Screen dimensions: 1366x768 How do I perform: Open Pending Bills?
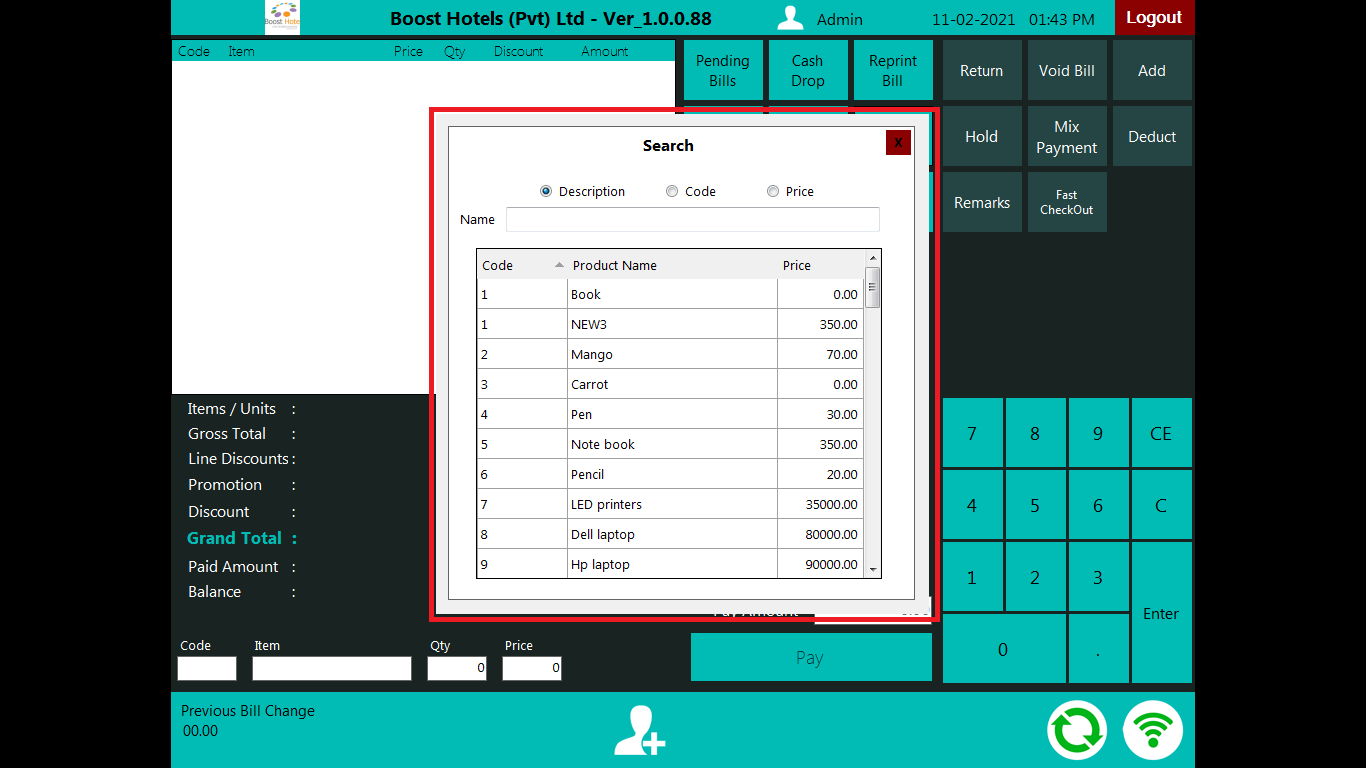[x=722, y=71]
